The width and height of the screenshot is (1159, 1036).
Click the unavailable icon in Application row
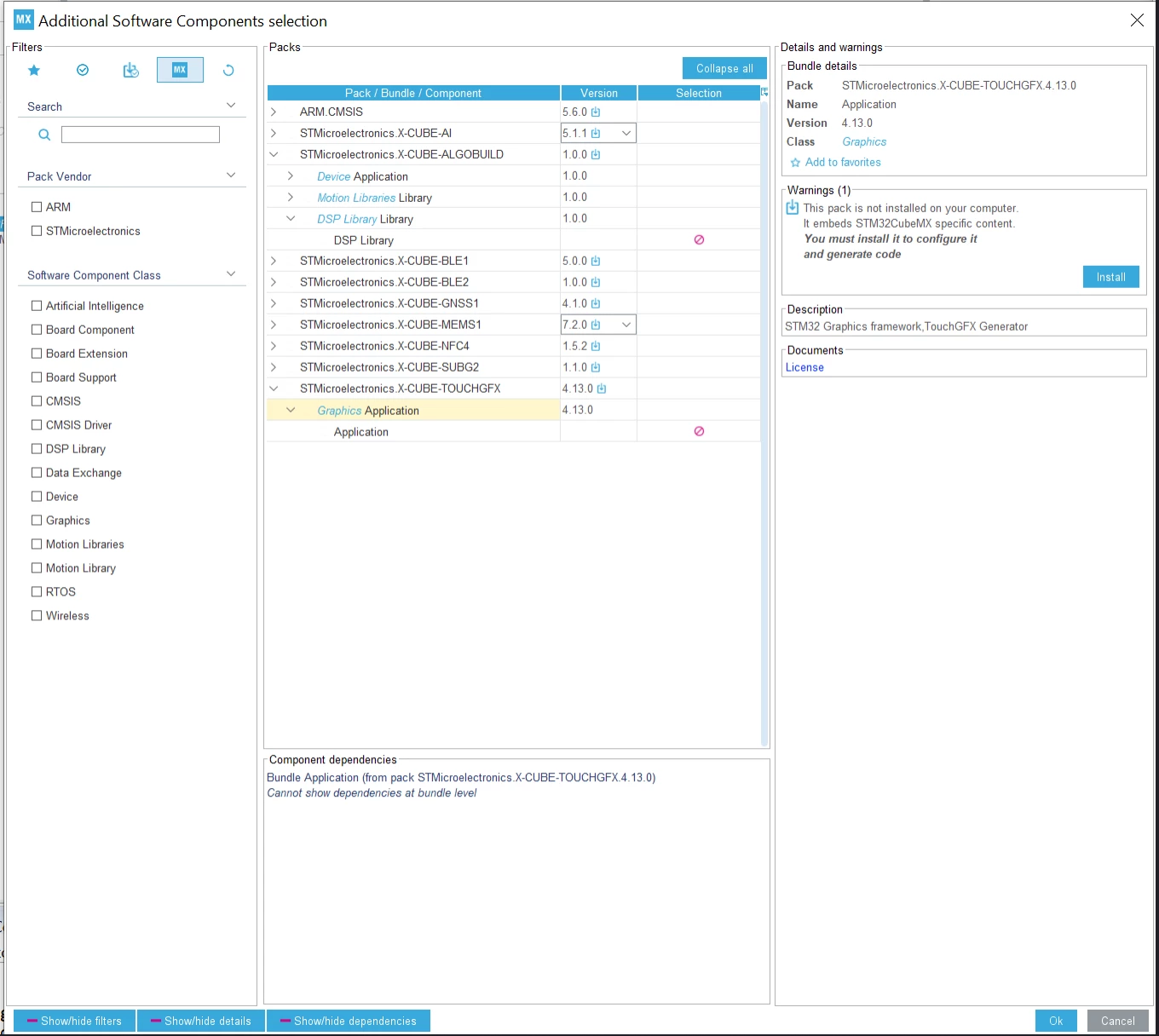pyautogui.click(x=699, y=432)
